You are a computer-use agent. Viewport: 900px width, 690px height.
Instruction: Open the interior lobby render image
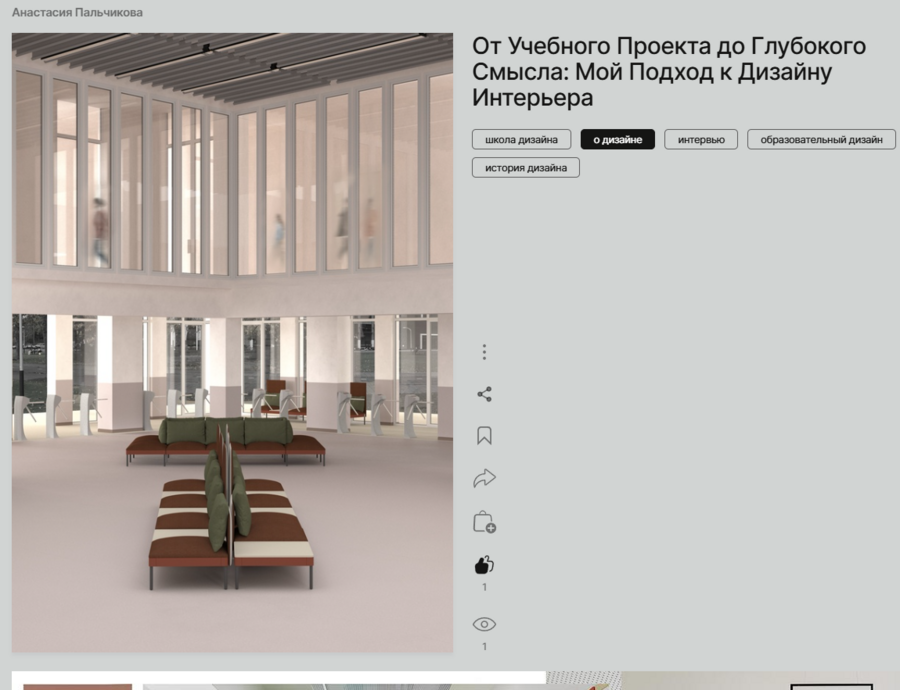click(x=232, y=343)
